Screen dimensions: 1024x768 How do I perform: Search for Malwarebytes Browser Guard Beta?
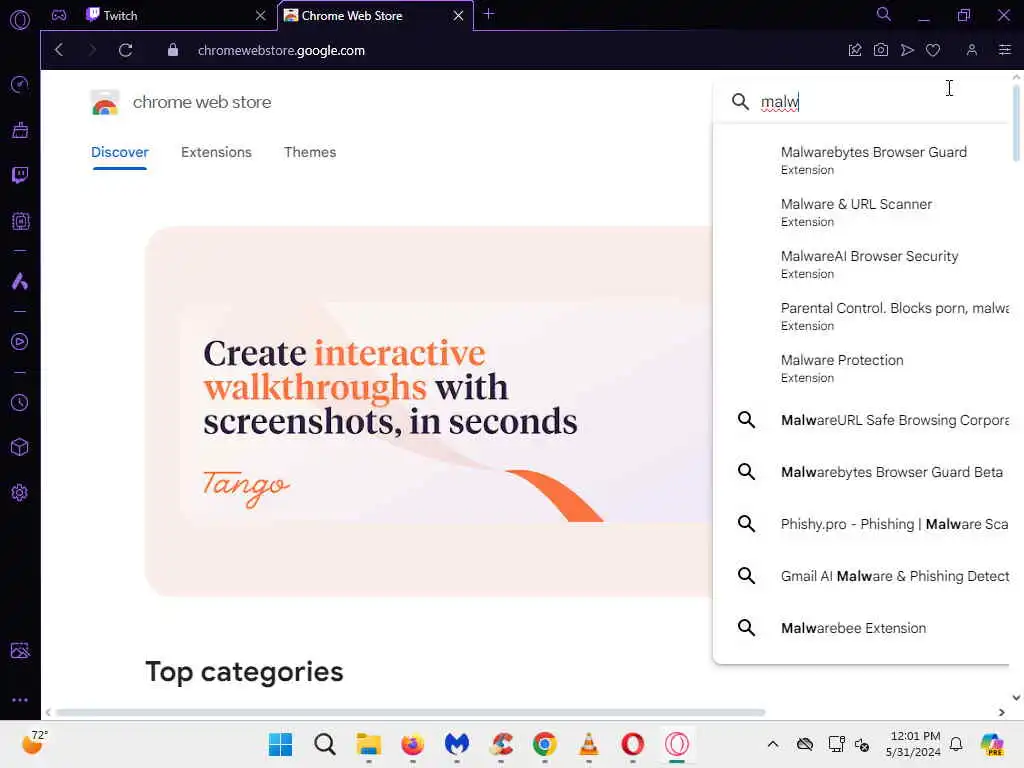[862, 472]
